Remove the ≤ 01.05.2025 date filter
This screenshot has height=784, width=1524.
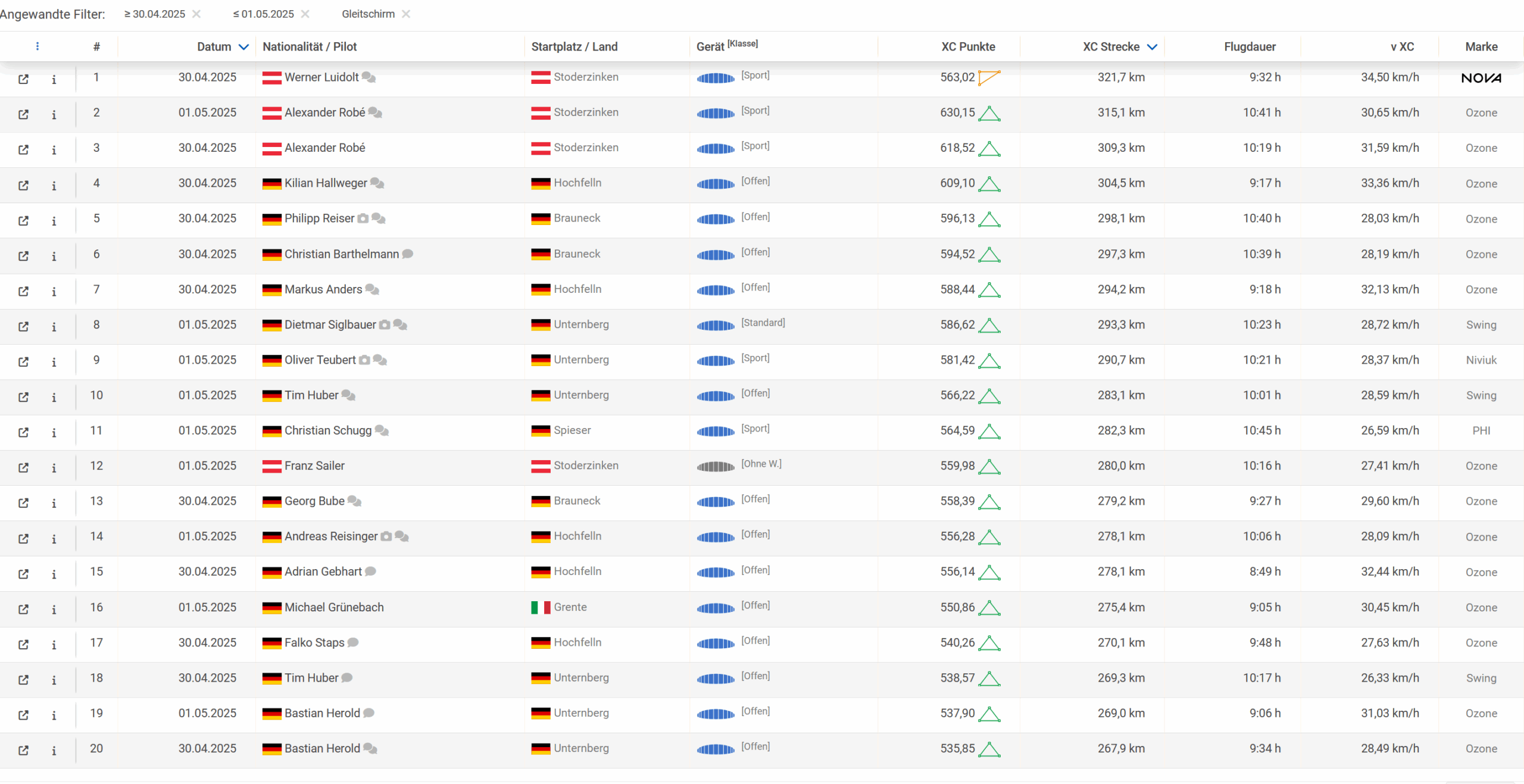(305, 14)
